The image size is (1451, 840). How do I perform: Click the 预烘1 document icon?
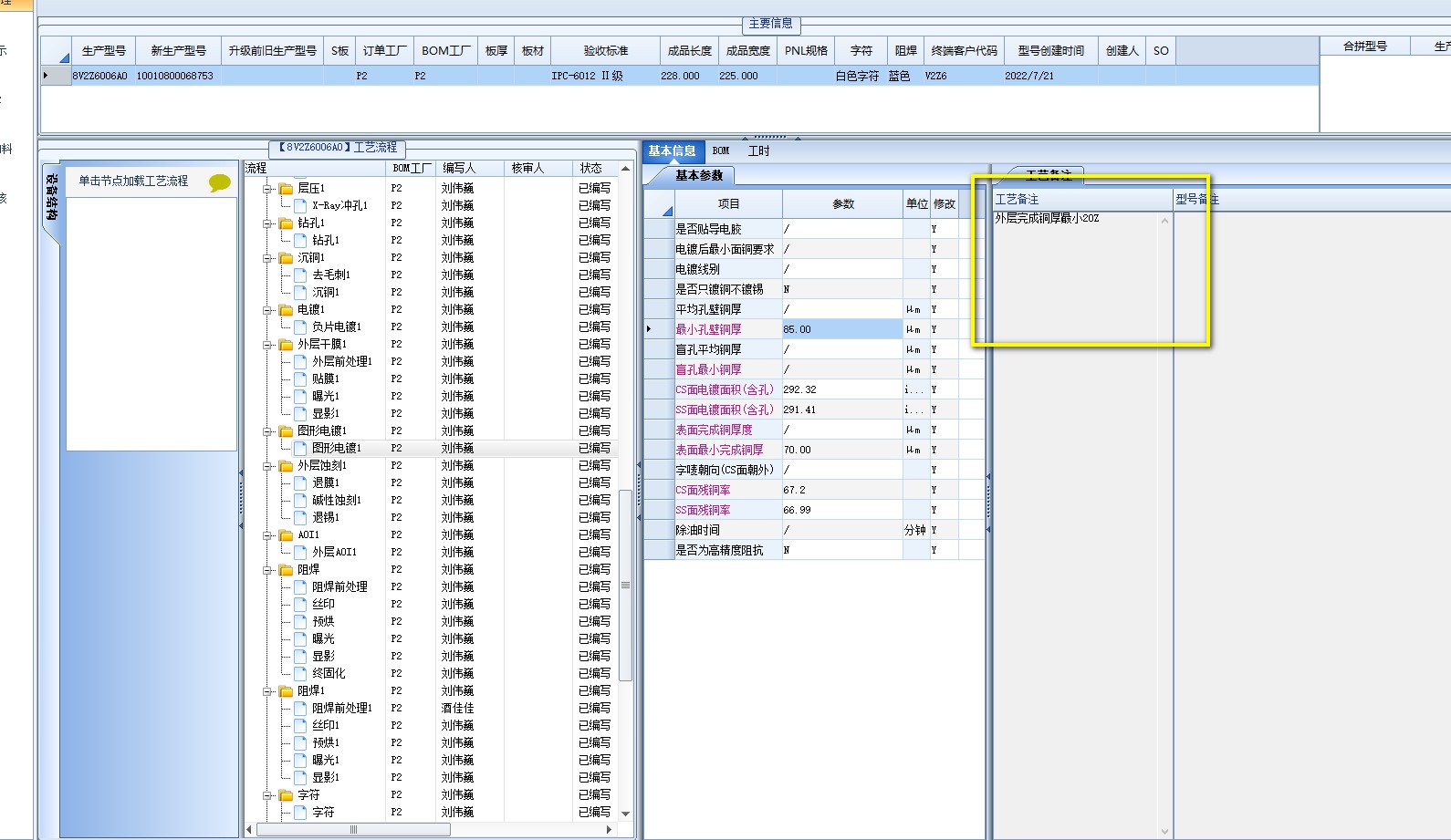(x=300, y=743)
